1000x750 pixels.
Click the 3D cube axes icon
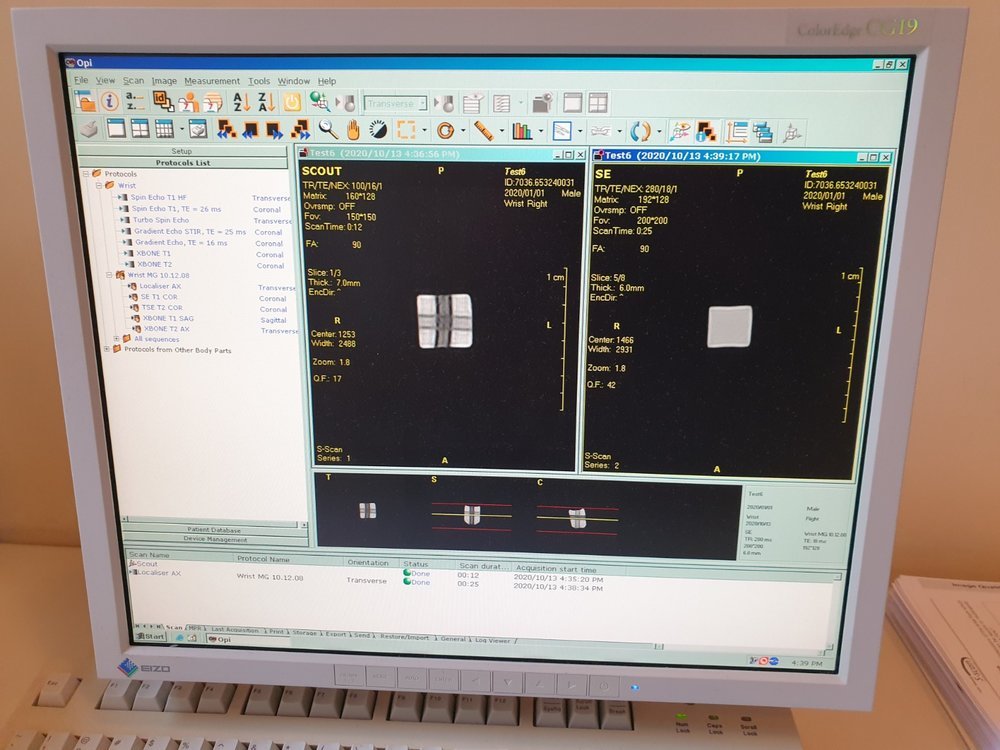[x=792, y=133]
